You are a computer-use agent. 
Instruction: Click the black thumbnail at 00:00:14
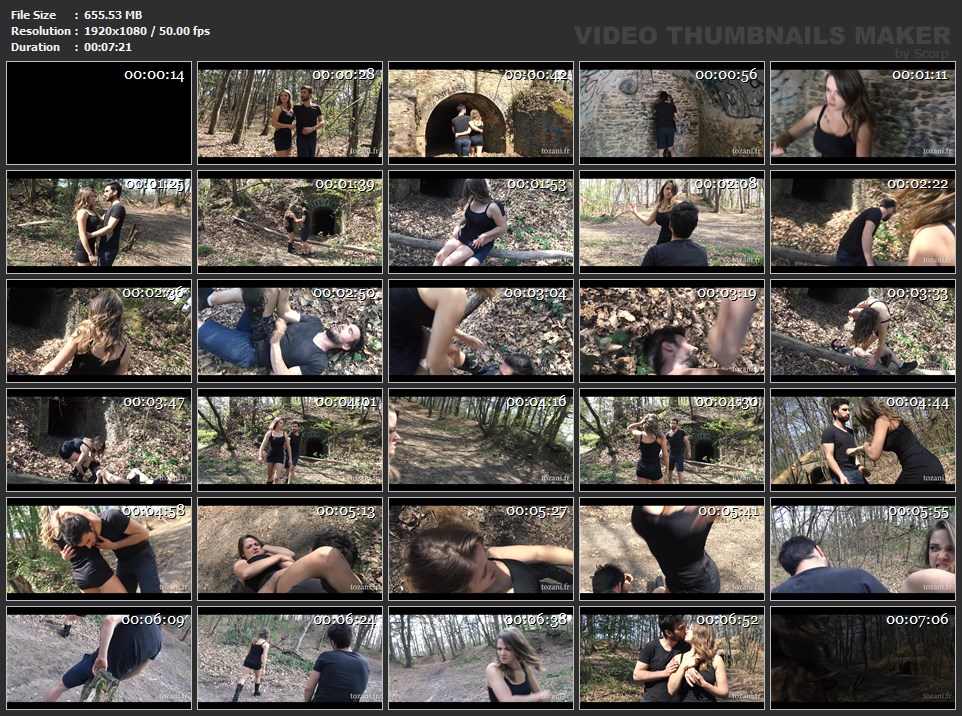coord(99,113)
